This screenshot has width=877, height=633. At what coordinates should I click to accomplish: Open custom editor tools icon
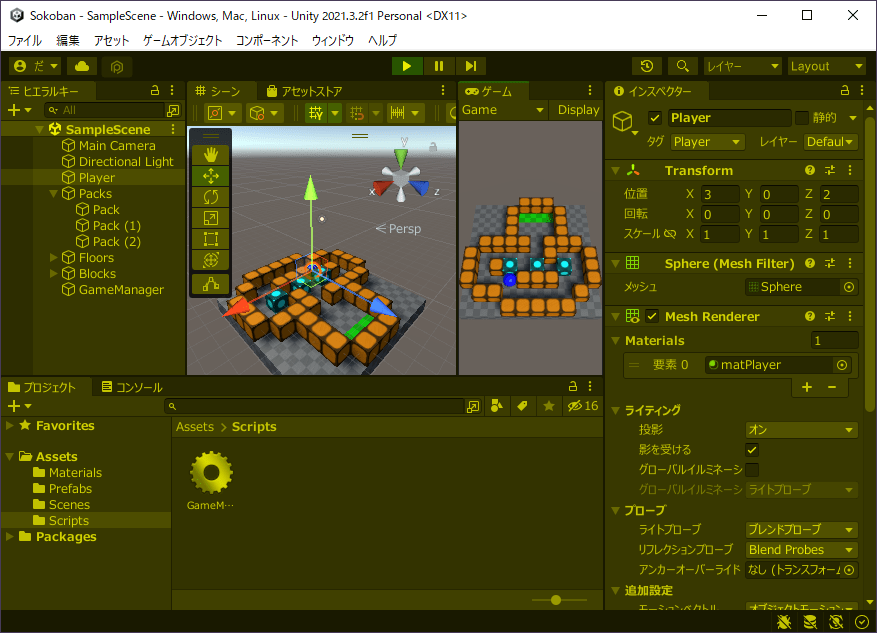click(x=211, y=284)
